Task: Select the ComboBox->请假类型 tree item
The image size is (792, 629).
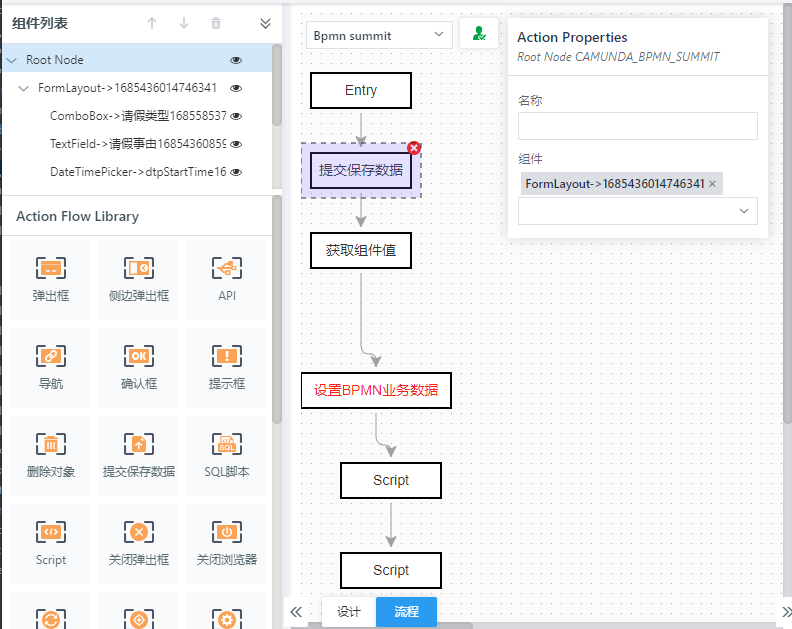Action: 138,116
